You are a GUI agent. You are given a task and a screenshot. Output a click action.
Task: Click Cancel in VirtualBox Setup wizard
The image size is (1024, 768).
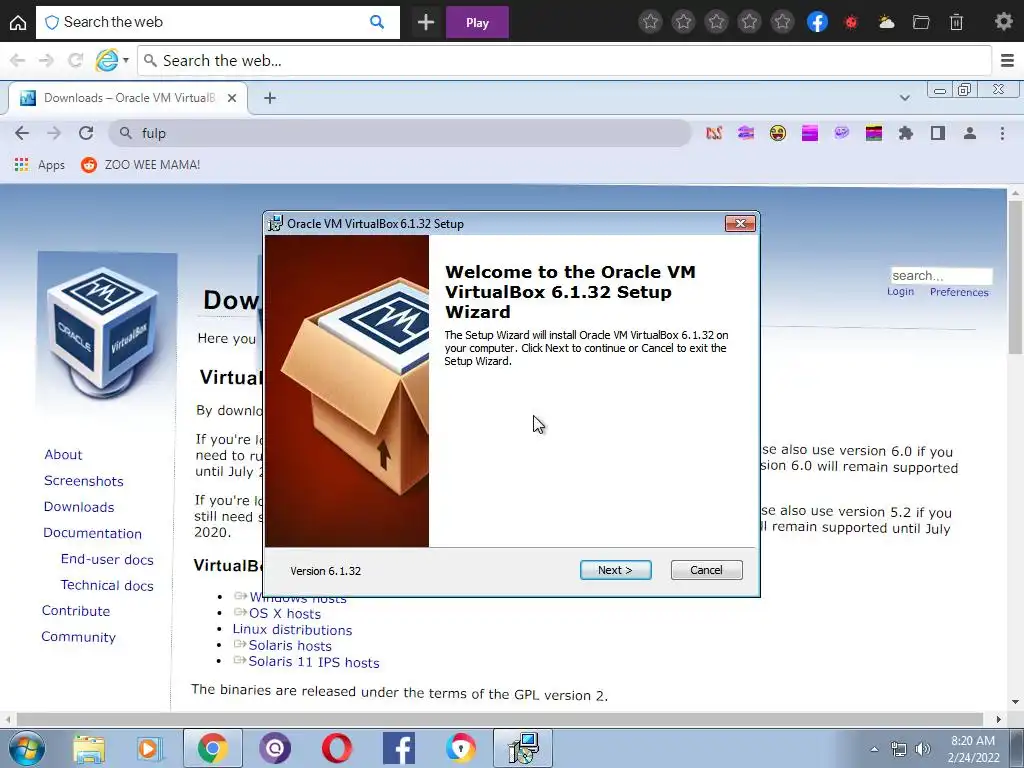coord(707,570)
